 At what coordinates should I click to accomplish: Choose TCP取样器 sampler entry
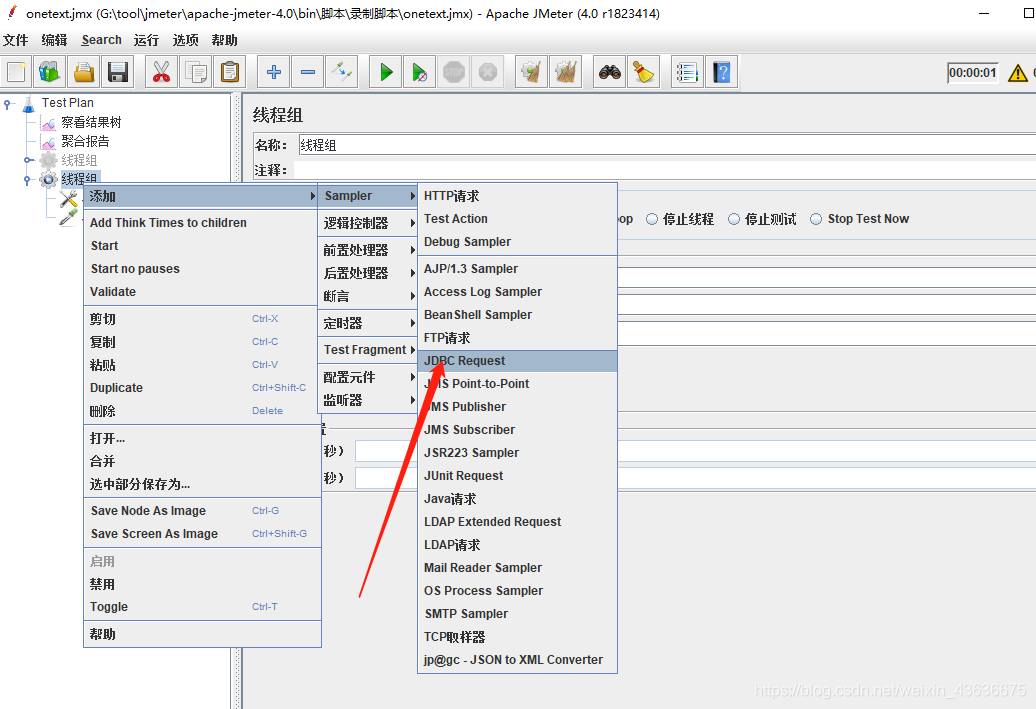pyautogui.click(x=517, y=637)
